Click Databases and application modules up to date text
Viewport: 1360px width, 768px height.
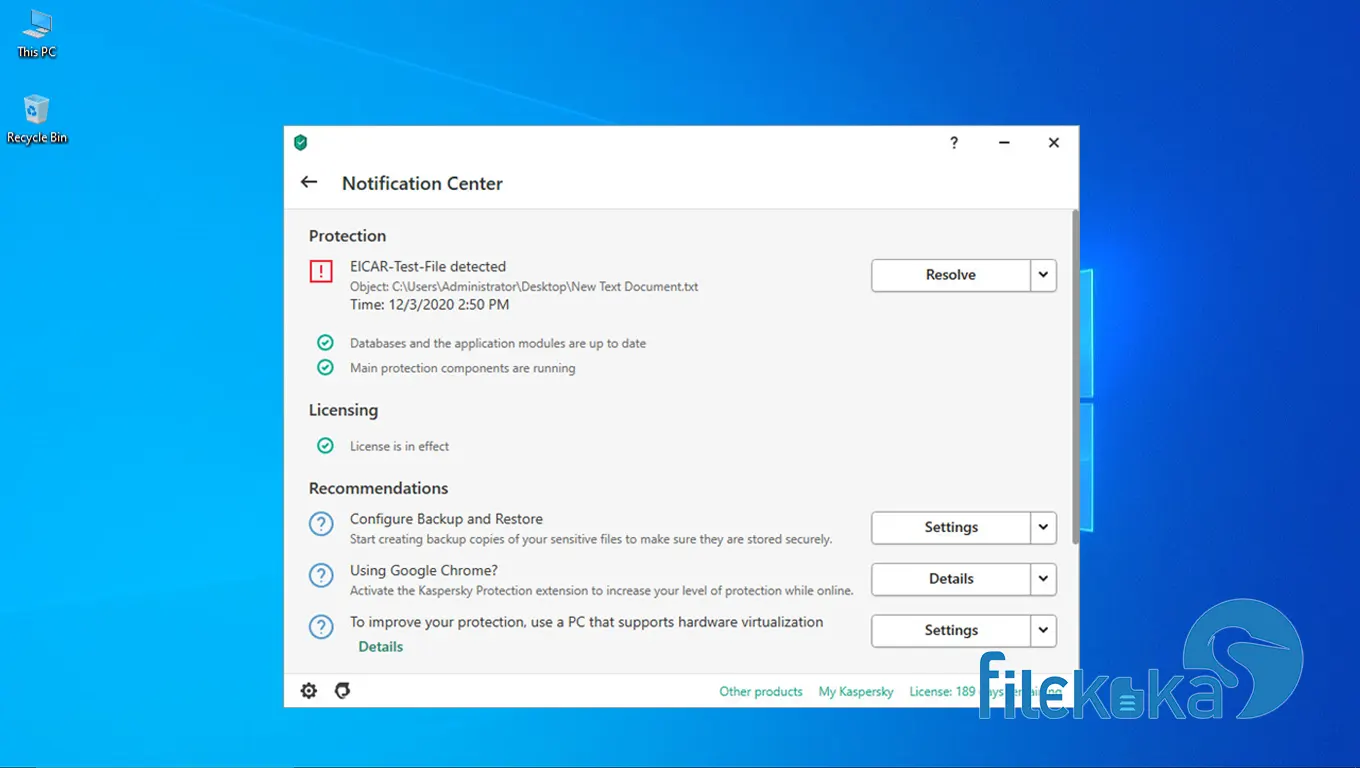(498, 343)
